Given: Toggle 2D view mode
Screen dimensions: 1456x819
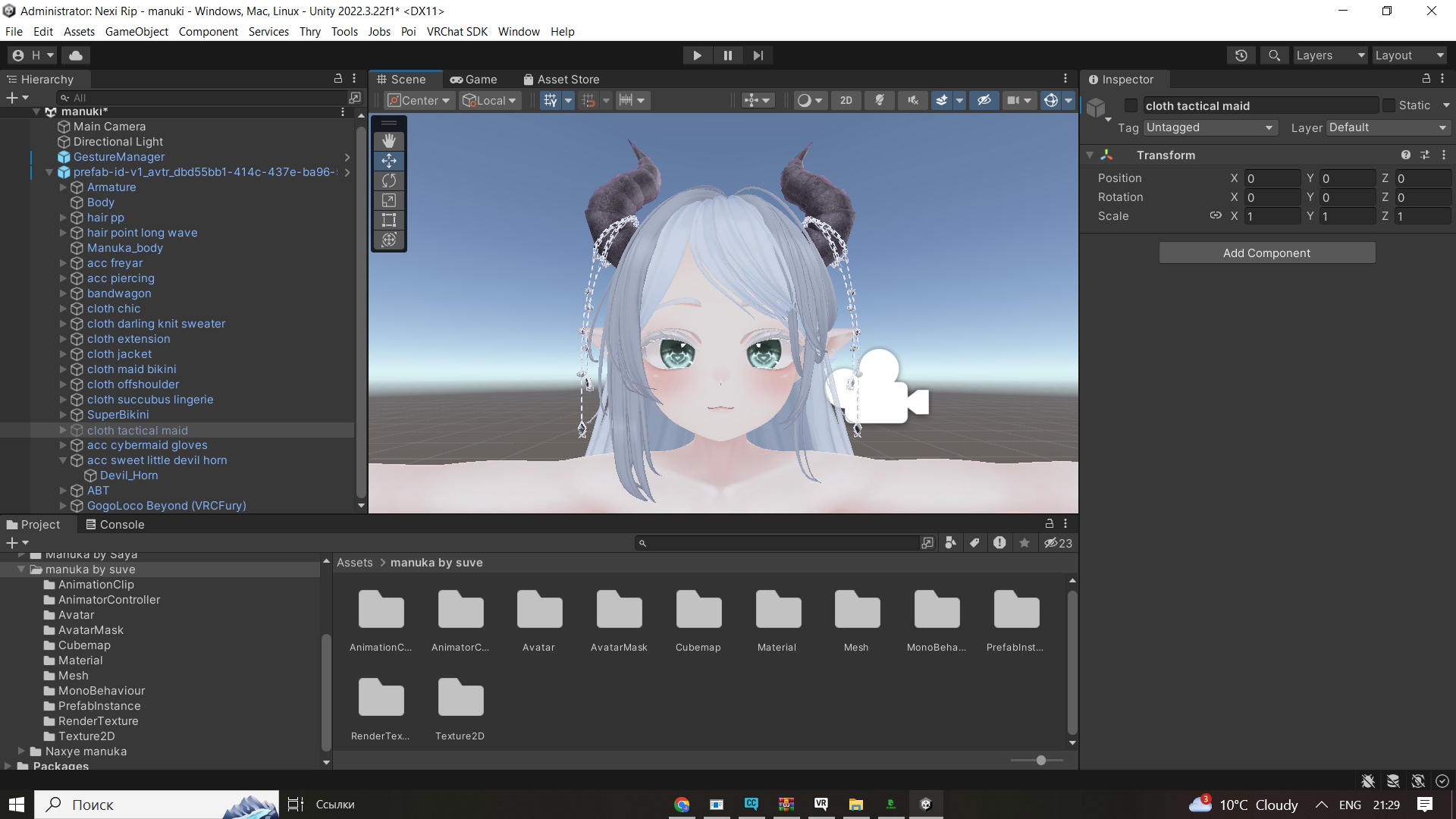Looking at the screenshot, I should 846,100.
